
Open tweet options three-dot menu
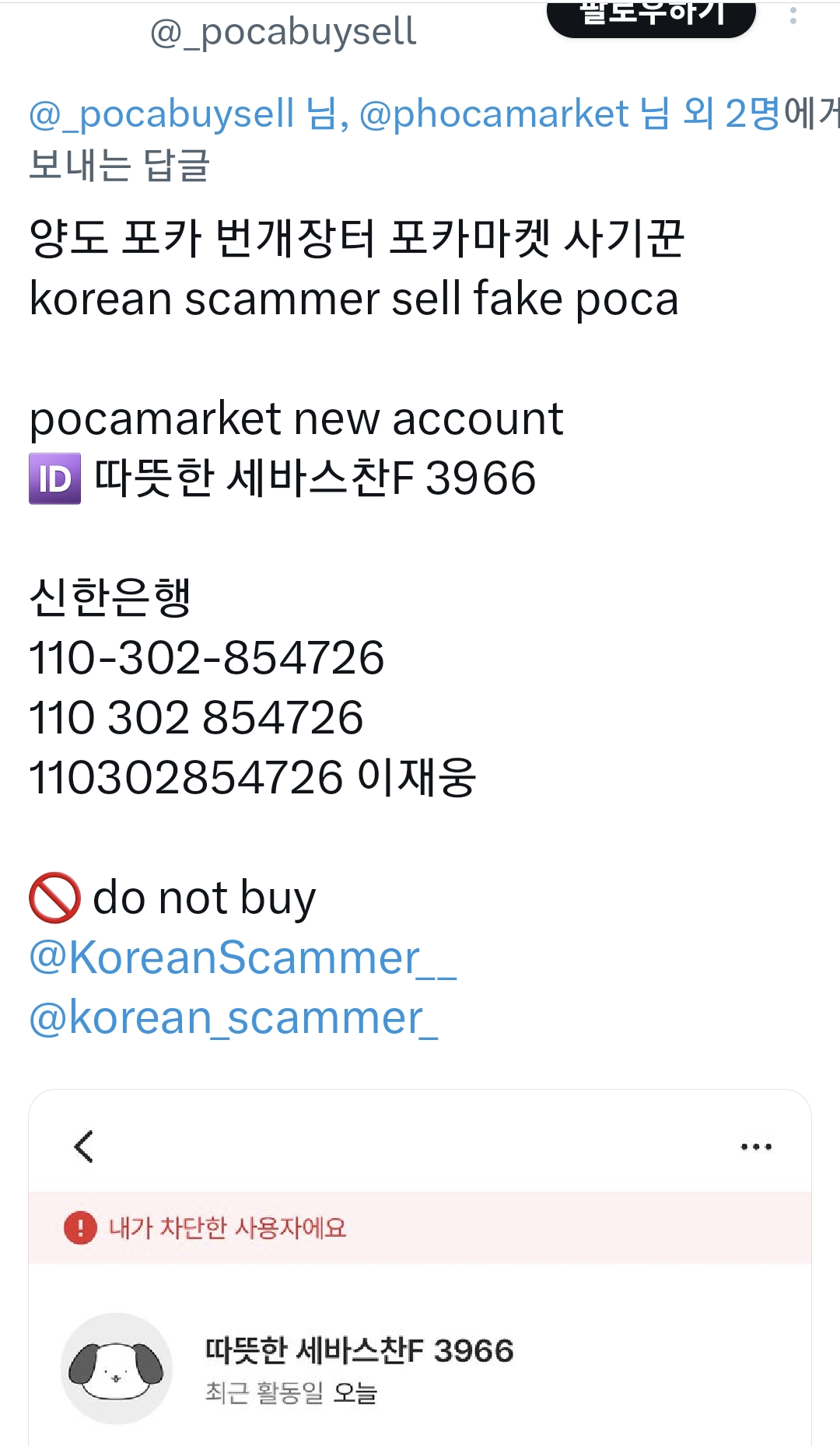pyautogui.click(x=793, y=16)
